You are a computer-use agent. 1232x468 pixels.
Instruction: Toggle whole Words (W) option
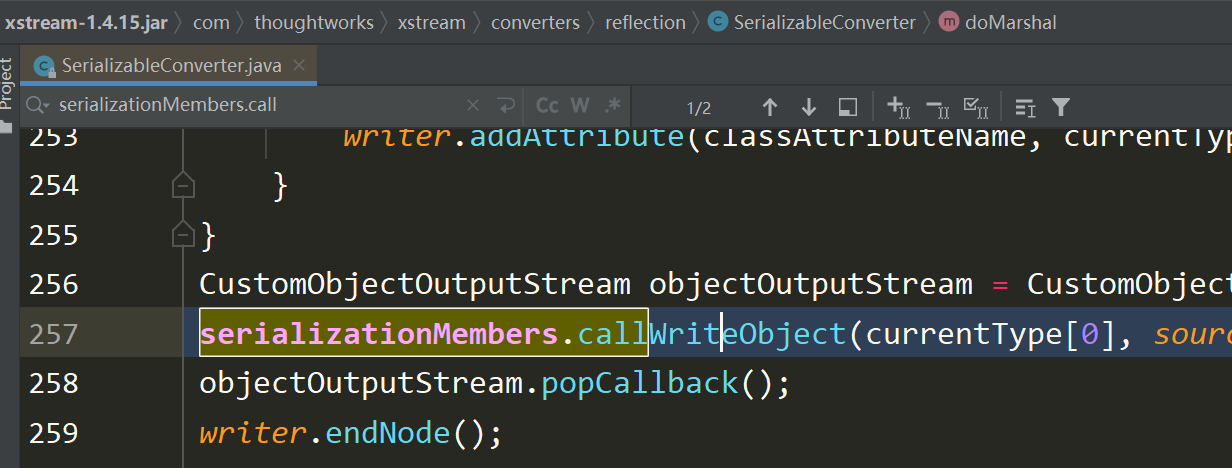580,106
